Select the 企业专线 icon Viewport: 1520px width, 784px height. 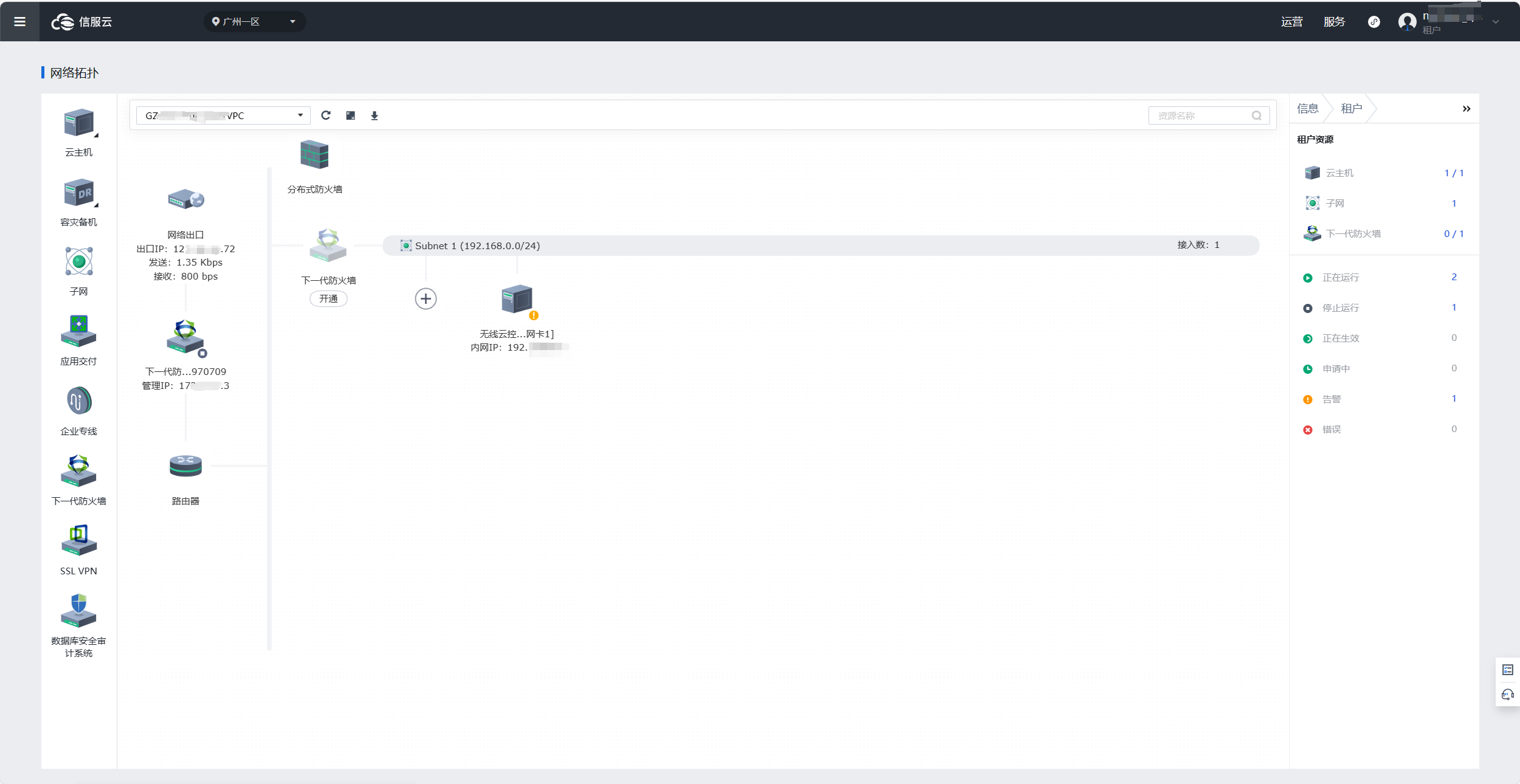78,401
